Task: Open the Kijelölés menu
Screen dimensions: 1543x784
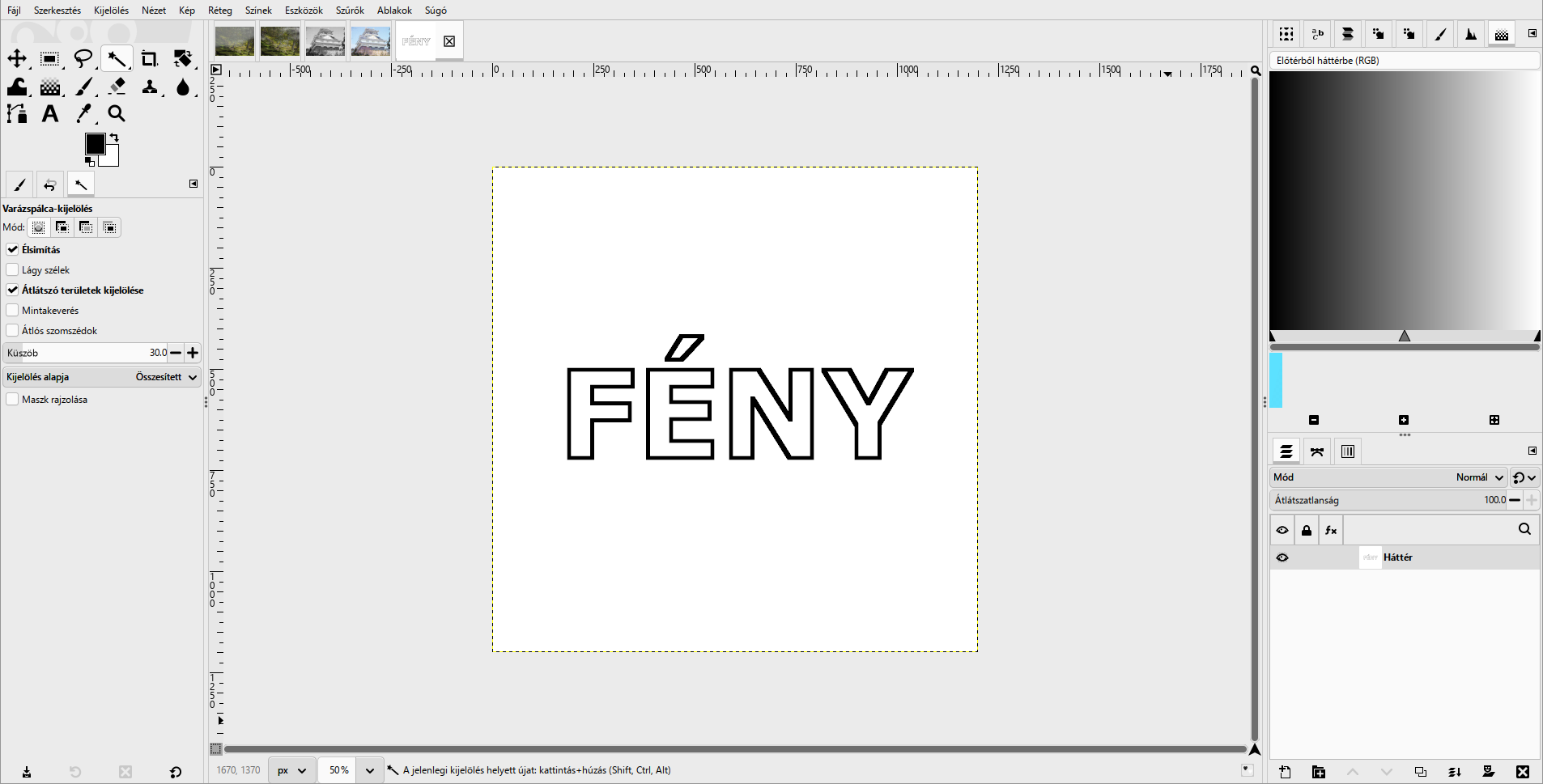Action: [111, 11]
